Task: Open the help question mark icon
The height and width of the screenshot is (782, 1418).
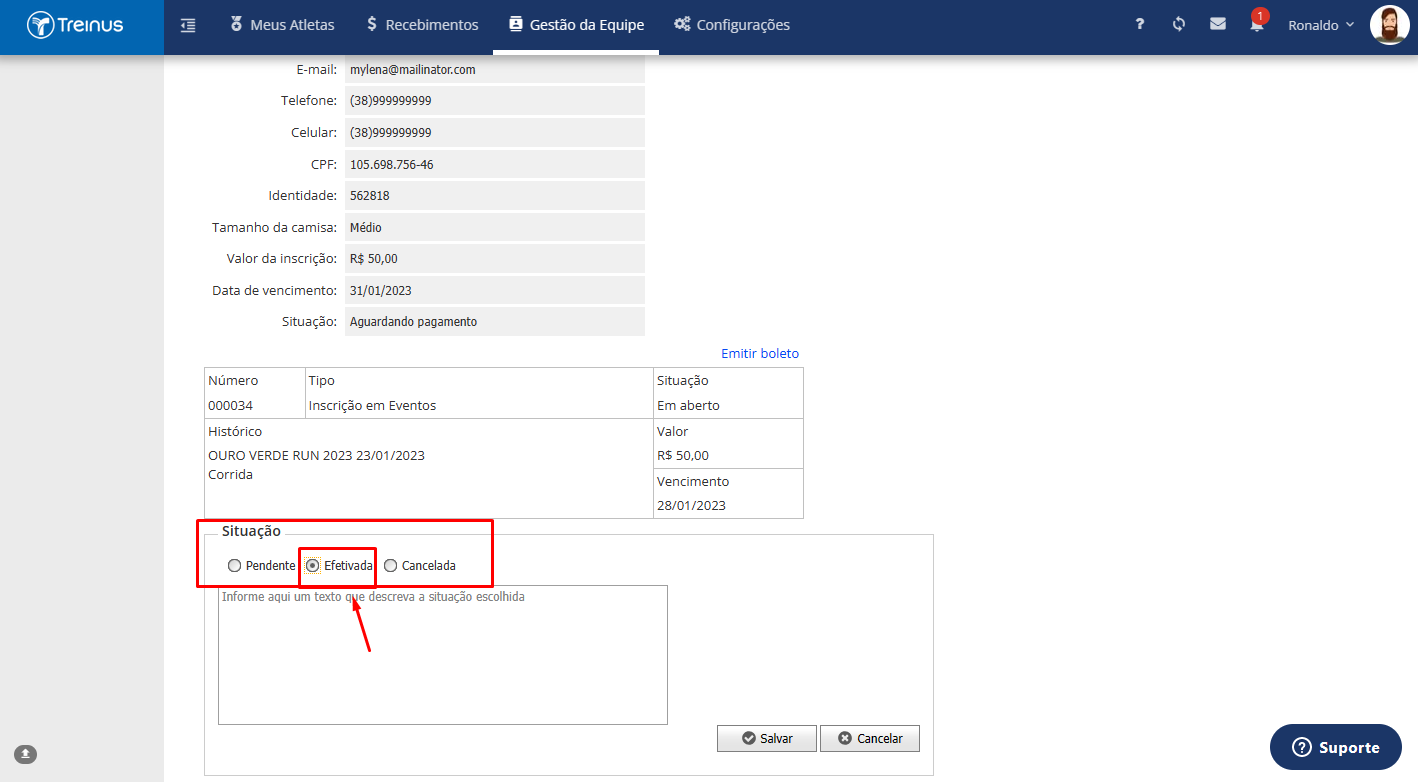Action: [1139, 25]
